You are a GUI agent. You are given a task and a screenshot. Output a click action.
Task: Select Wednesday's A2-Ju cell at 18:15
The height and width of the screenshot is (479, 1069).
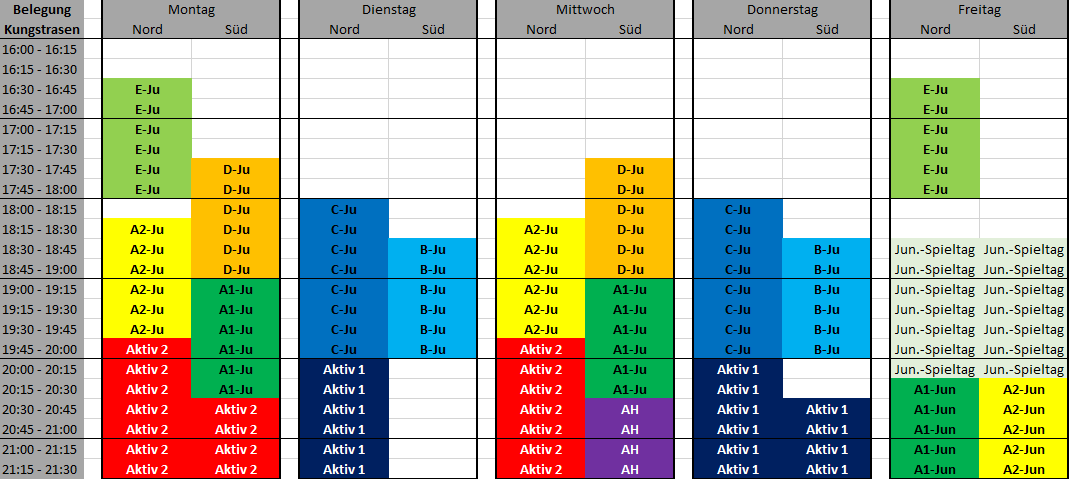(x=541, y=230)
